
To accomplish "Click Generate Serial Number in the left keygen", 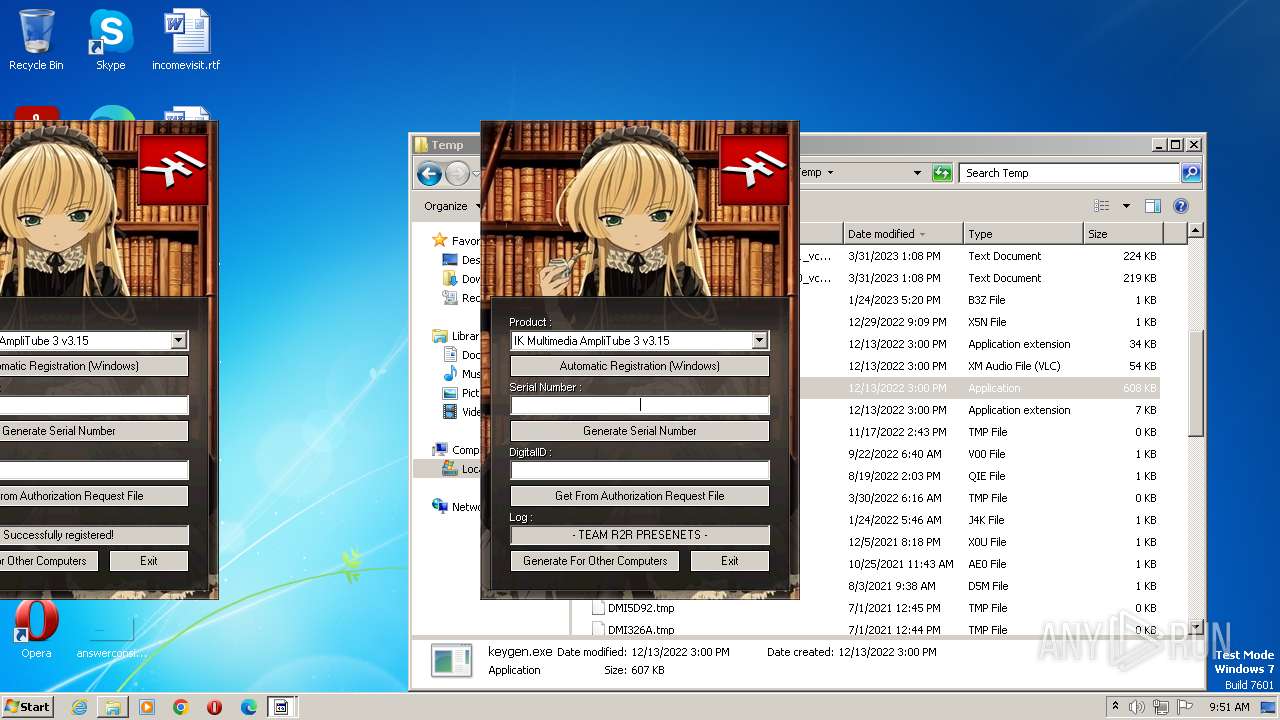I will pos(94,431).
